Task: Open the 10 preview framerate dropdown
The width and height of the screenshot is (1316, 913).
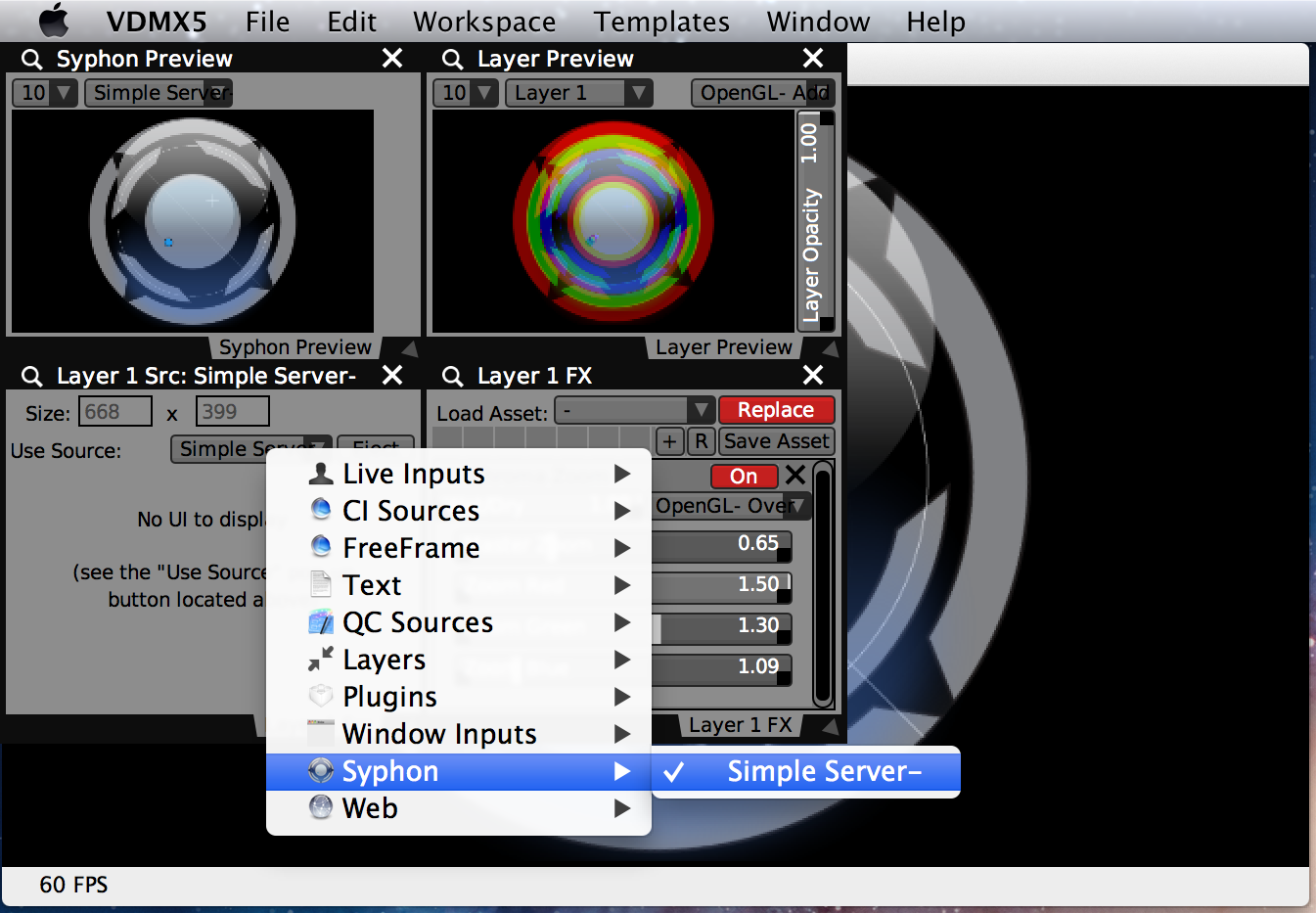Action: point(44,92)
